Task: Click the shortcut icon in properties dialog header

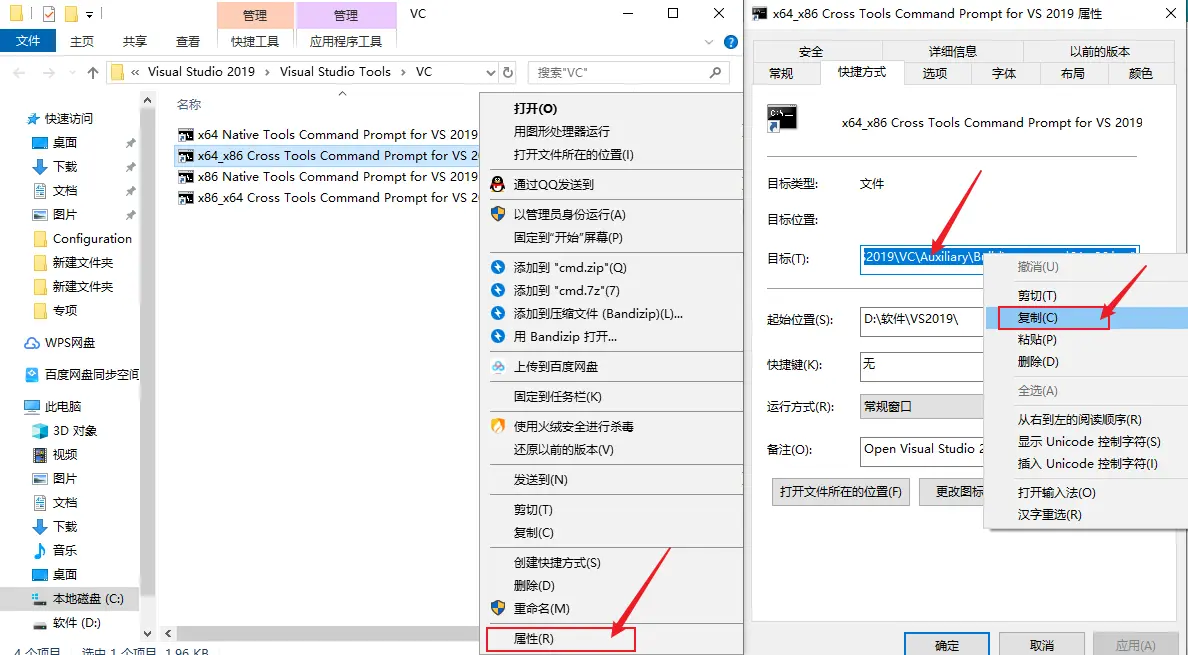Action: (x=782, y=119)
